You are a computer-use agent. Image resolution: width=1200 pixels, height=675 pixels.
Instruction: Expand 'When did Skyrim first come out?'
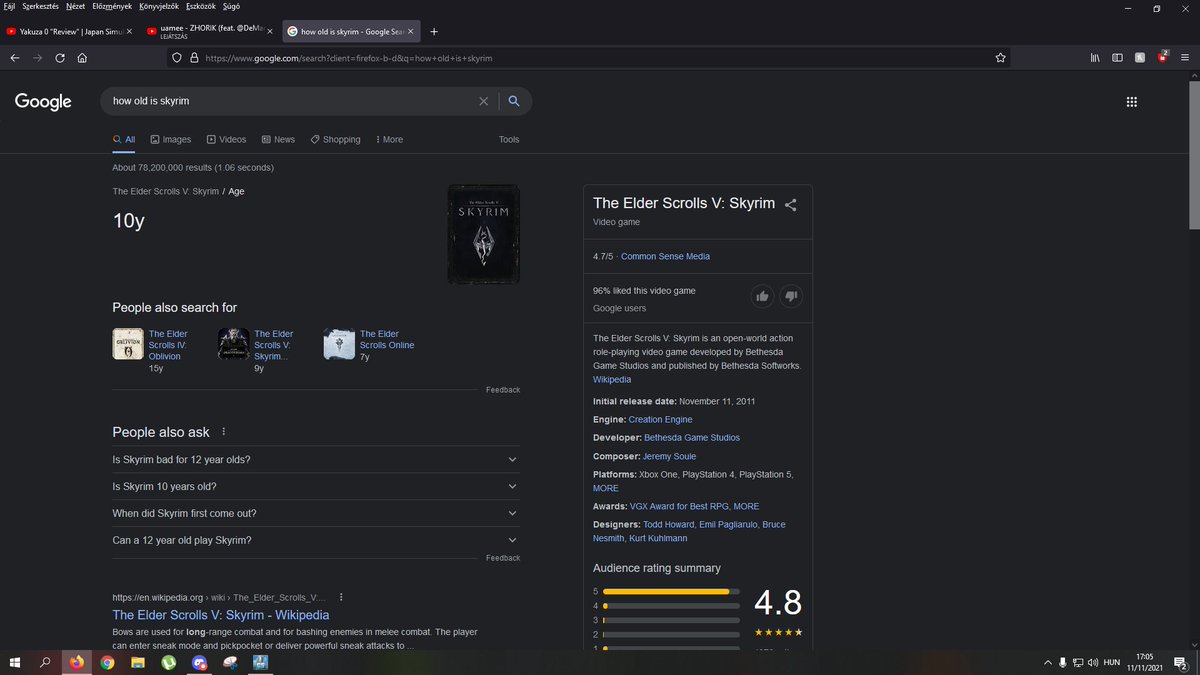316,513
